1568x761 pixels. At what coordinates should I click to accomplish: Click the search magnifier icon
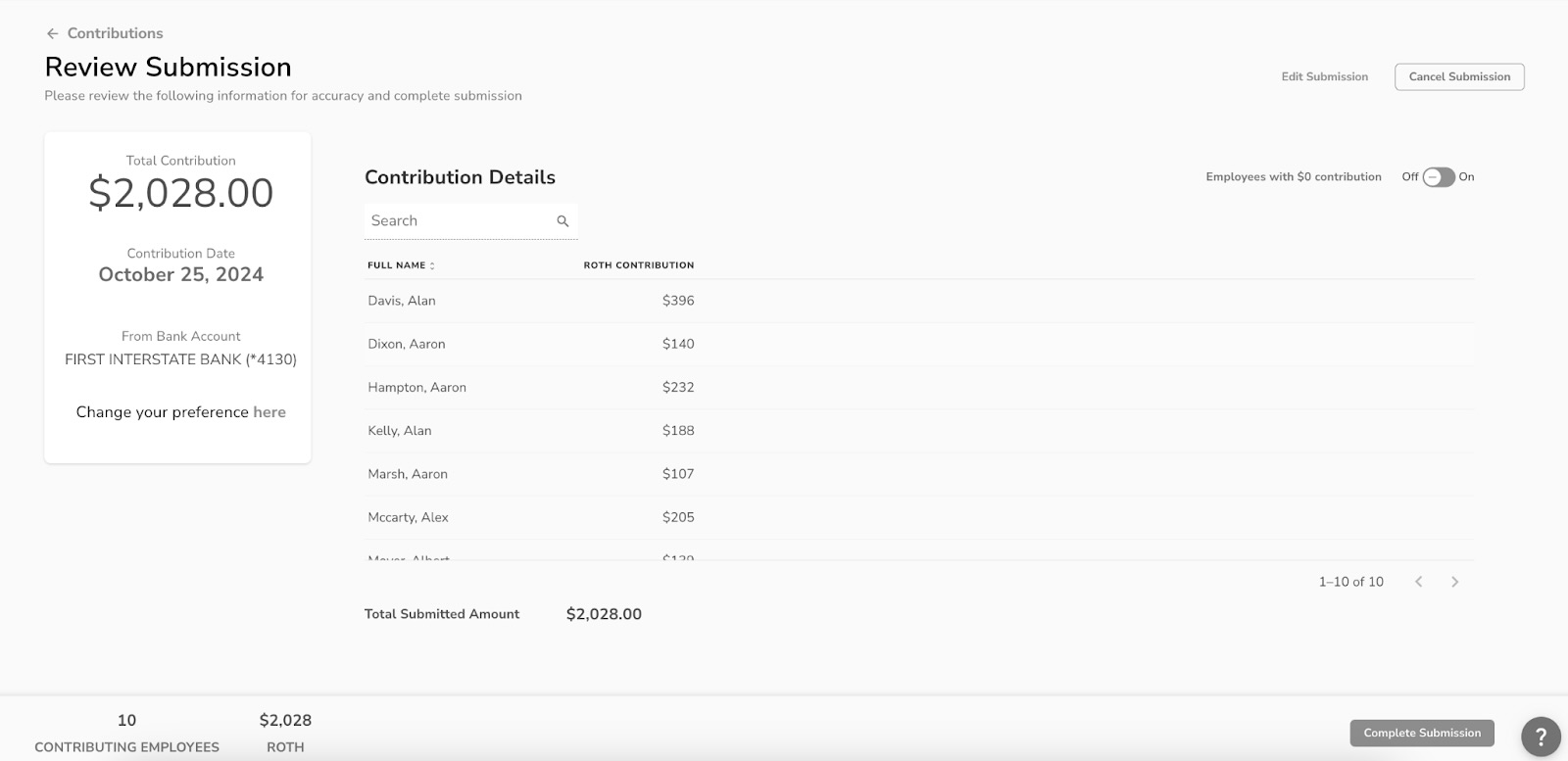tap(563, 221)
